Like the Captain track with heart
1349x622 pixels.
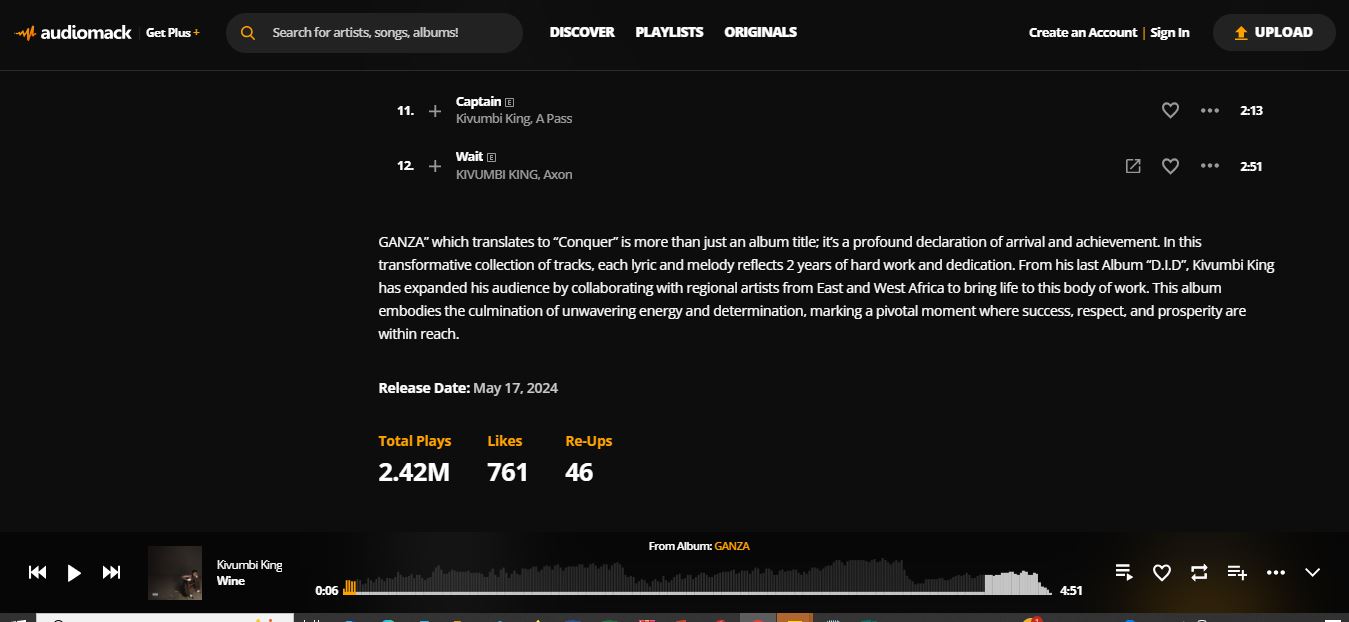coord(1170,111)
